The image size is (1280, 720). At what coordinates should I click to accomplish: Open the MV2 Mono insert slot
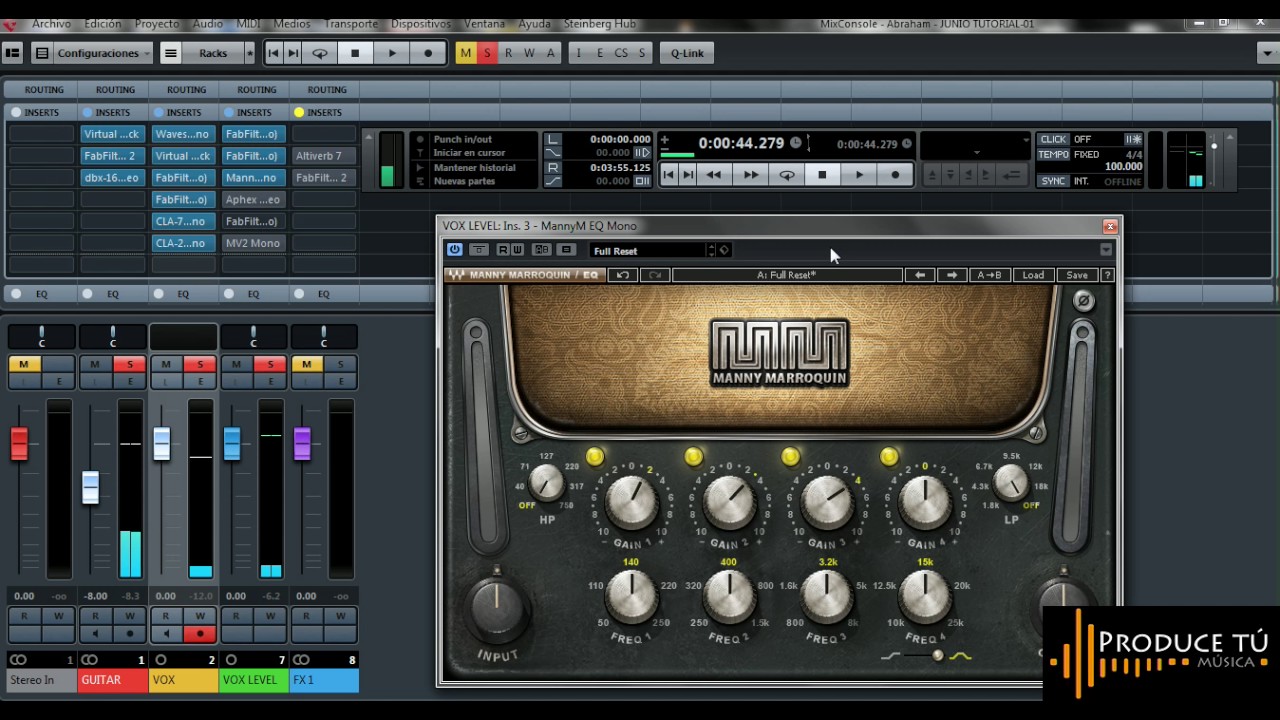(x=253, y=243)
